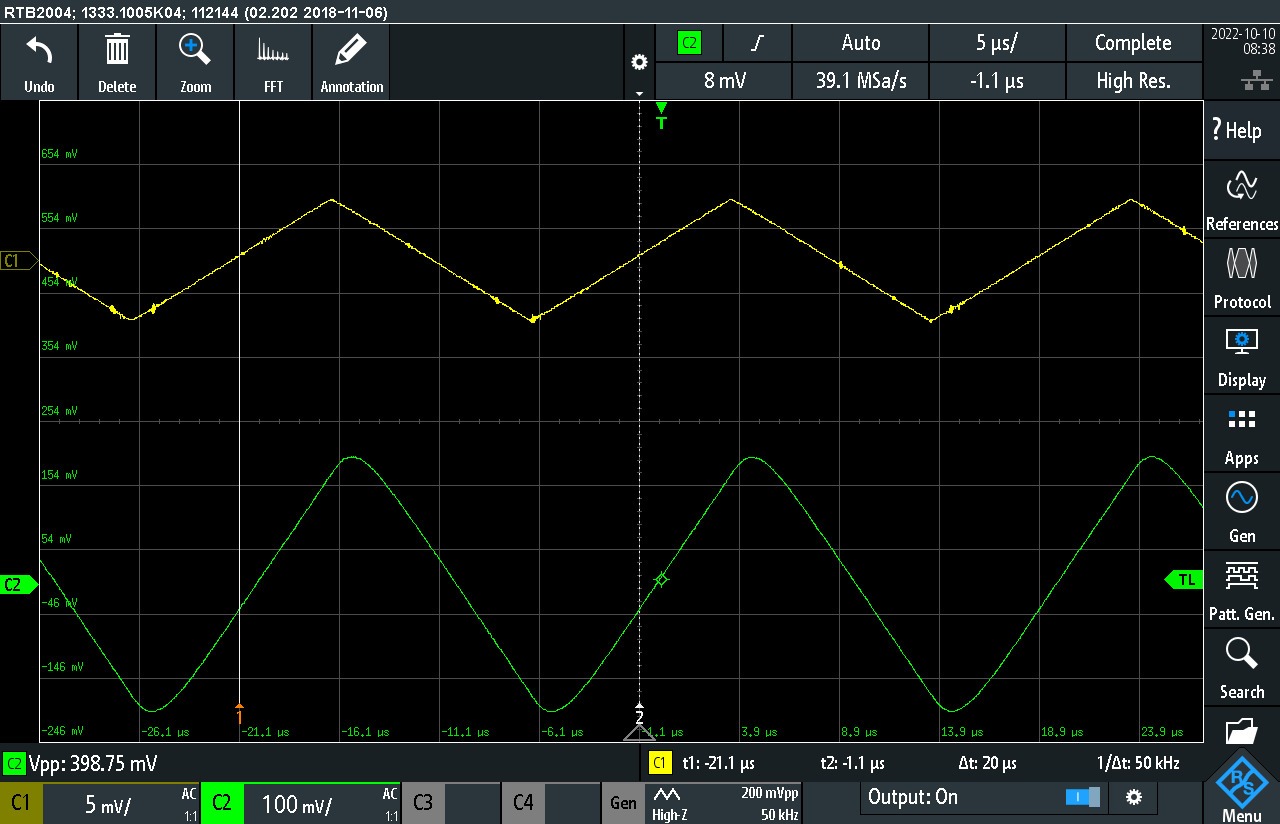Click the t2: -1.1 µs cursor readout

pyautogui.click(x=852, y=763)
